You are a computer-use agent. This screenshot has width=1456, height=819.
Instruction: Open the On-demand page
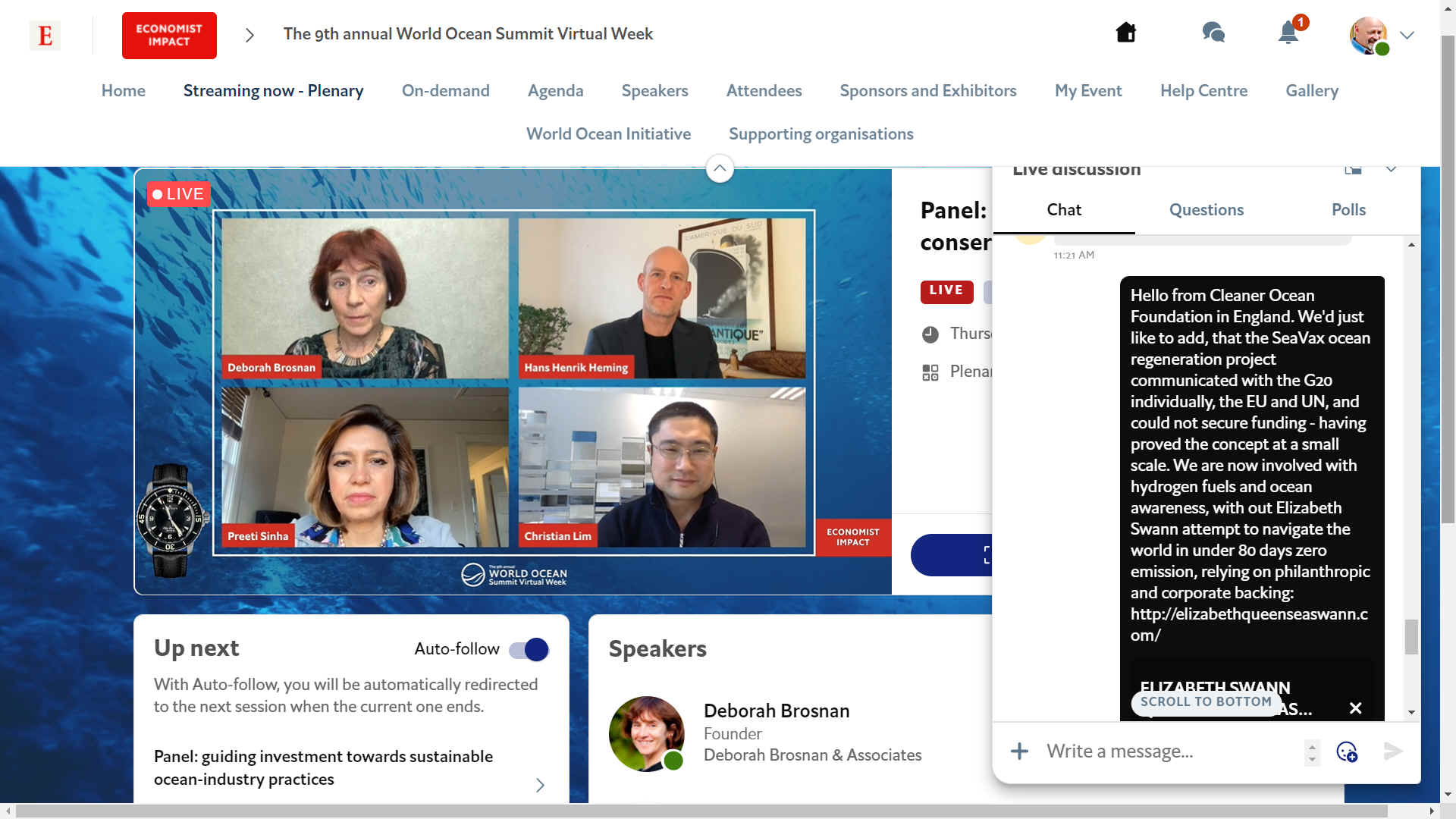(446, 90)
